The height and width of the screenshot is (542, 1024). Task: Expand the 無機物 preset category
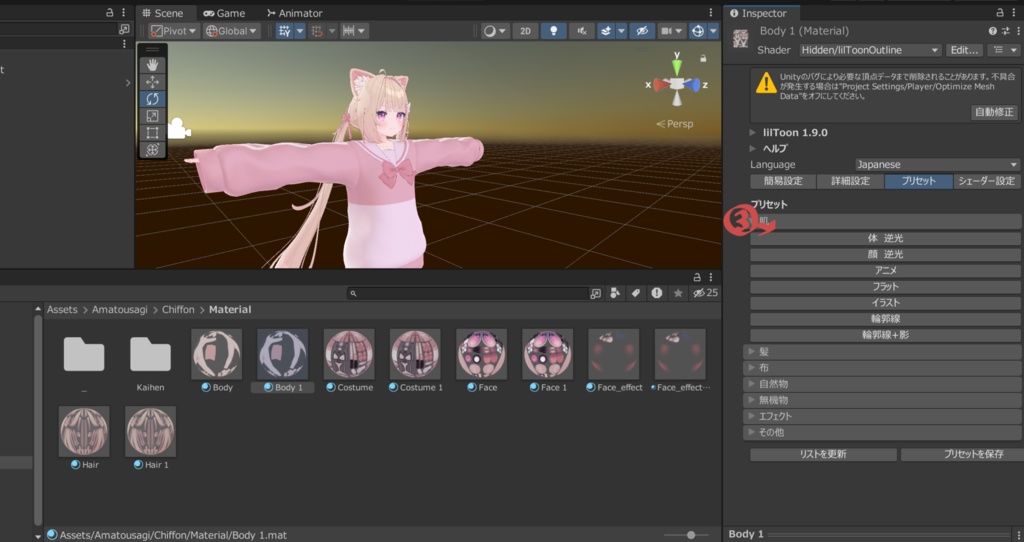tap(882, 400)
